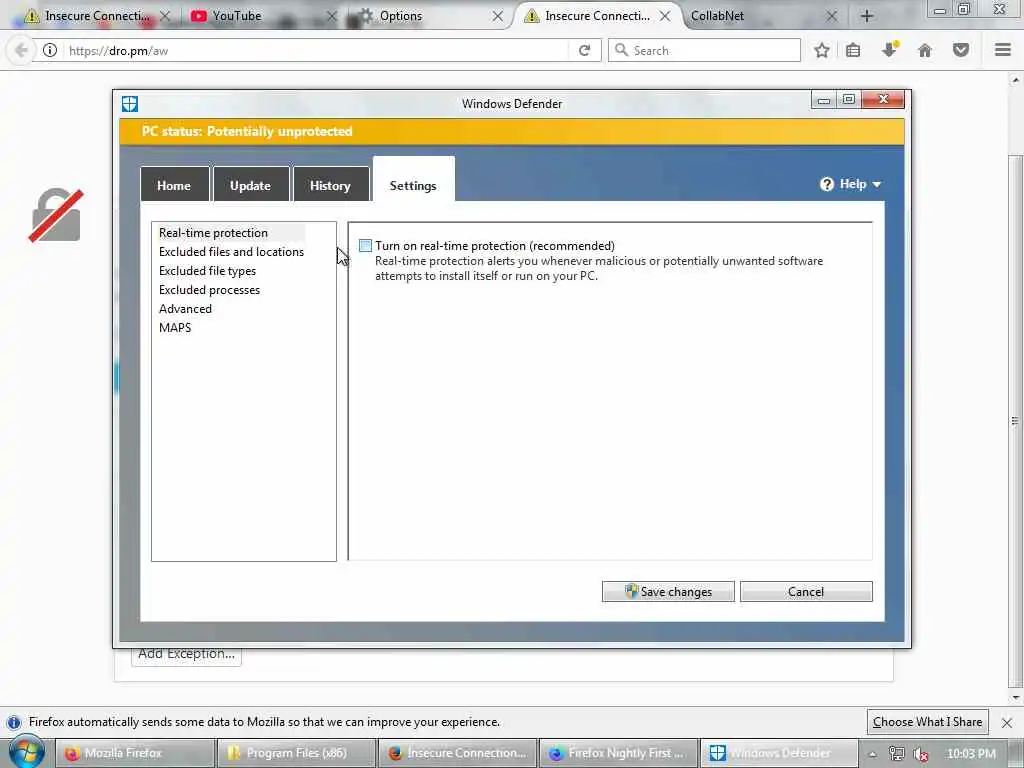1024x768 pixels.
Task: Select Excluded files and locations
Action: coord(231,252)
